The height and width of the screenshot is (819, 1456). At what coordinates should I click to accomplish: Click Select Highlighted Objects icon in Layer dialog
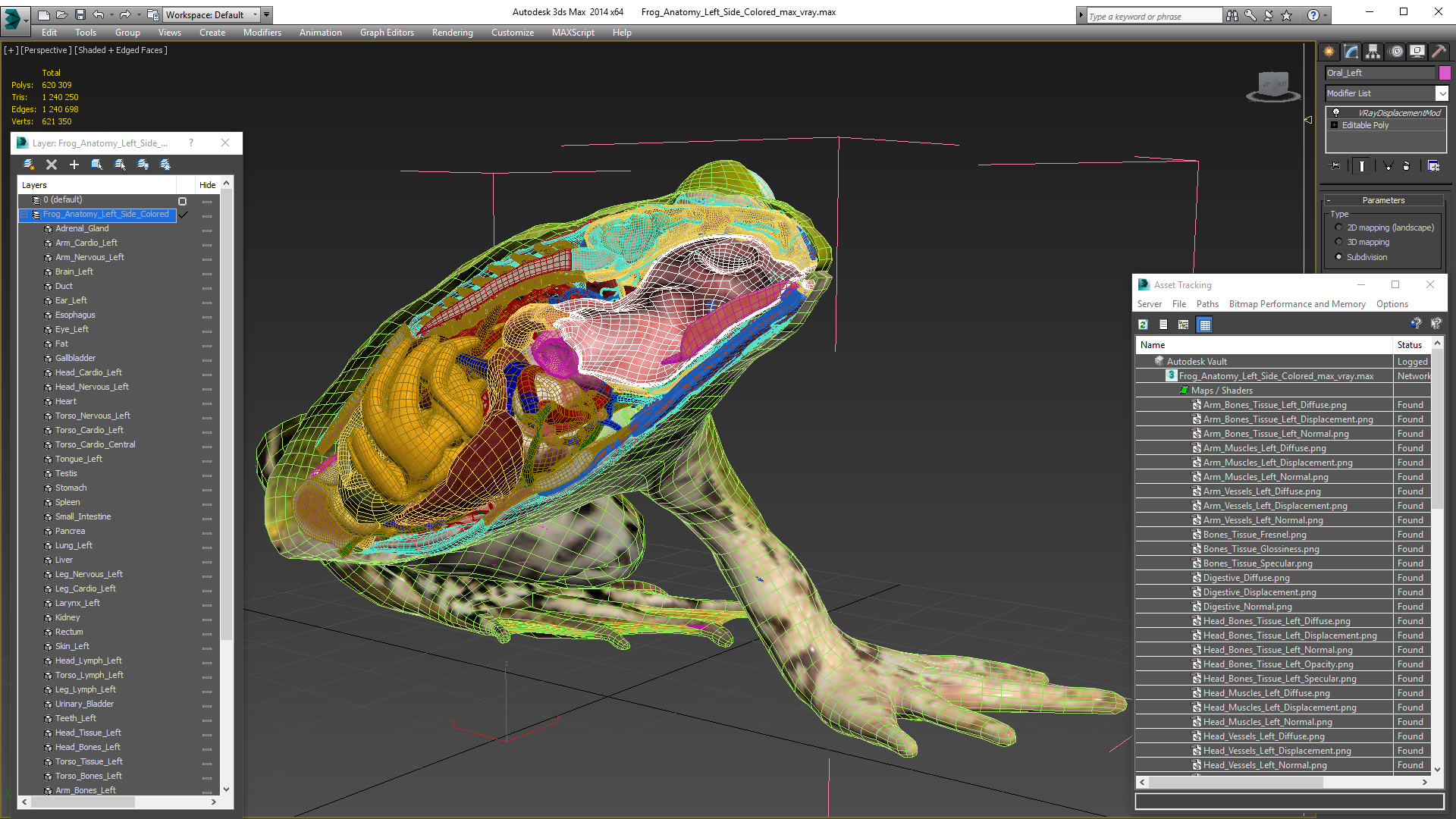click(97, 165)
